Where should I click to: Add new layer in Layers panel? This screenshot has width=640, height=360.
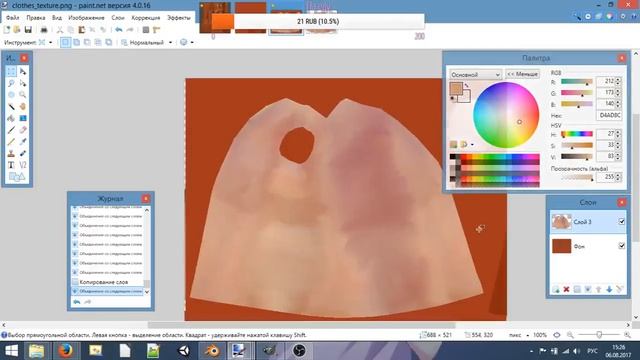556,289
